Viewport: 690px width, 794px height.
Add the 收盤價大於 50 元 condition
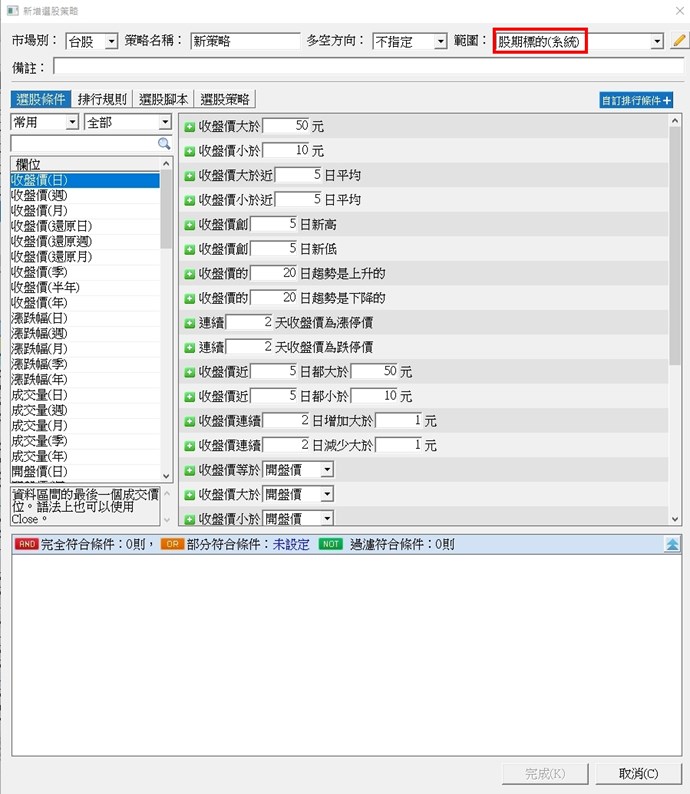(x=190, y=127)
